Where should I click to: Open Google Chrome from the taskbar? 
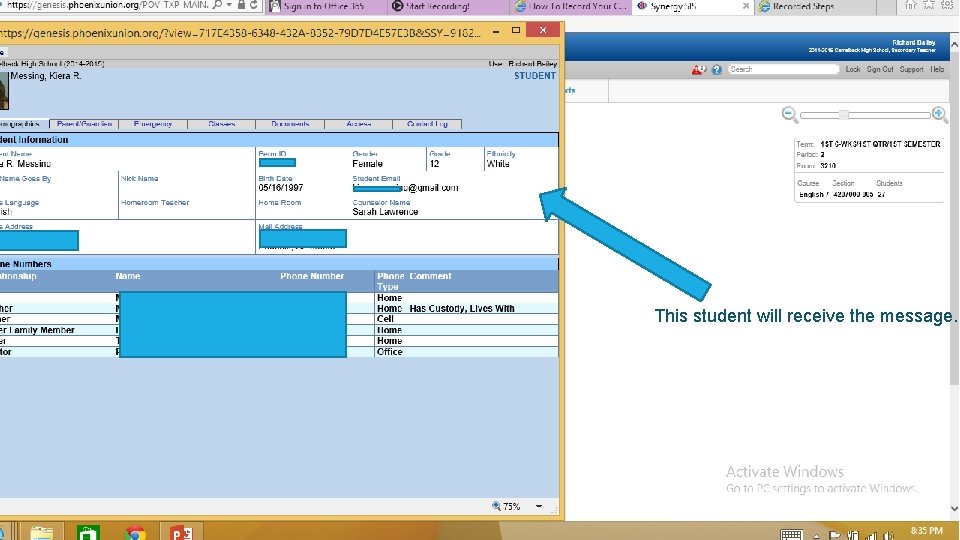tap(135, 533)
